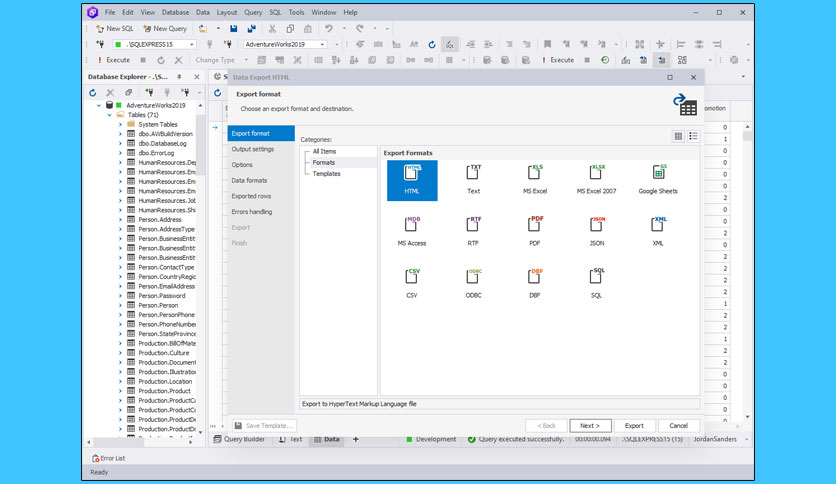Click the Save All toolbar icon
836x484 pixels.
point(252,29)
